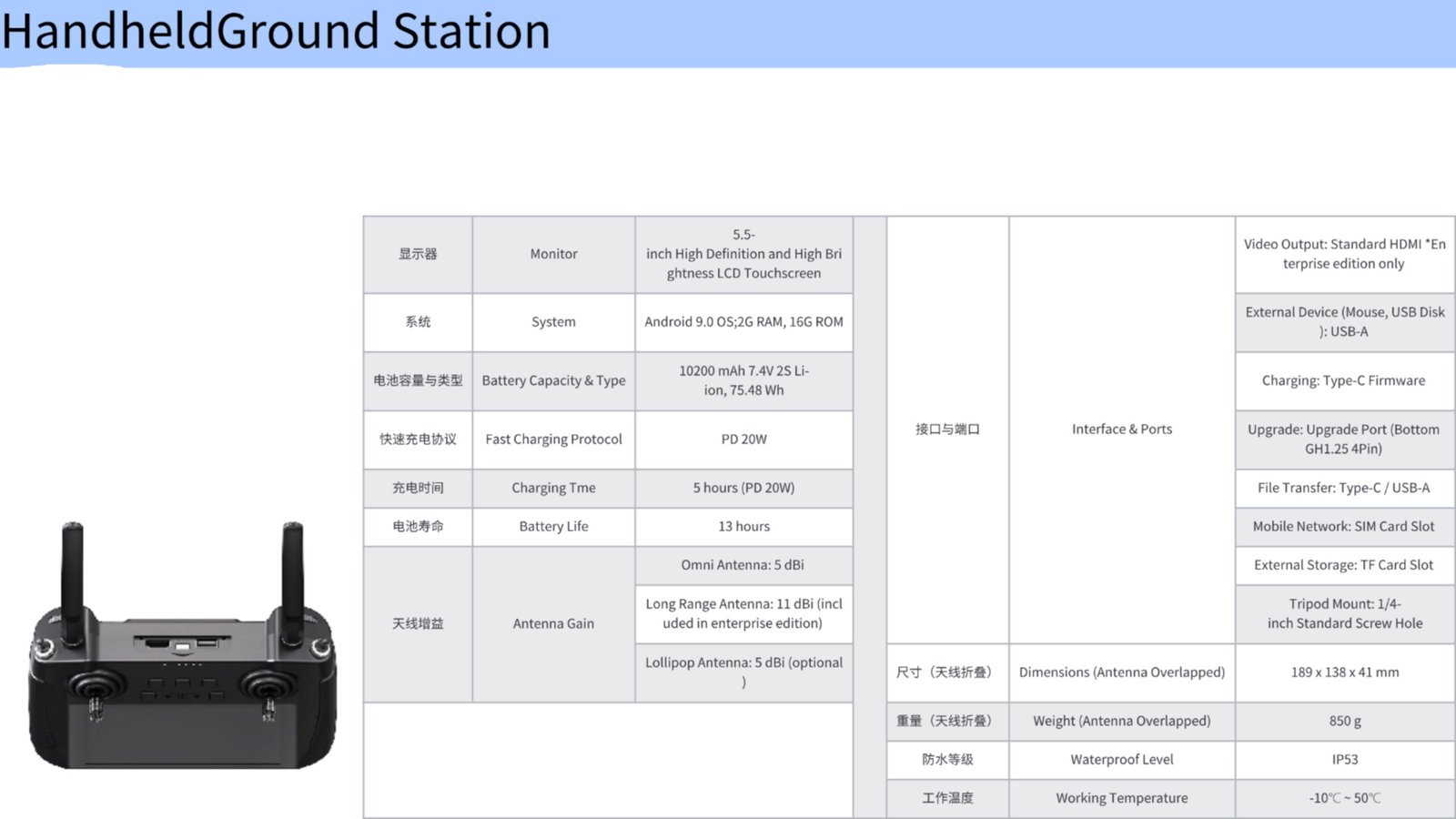Click the PD 20W value cell
Viewport: 1456px width, 819px height.
coord(743,440)
